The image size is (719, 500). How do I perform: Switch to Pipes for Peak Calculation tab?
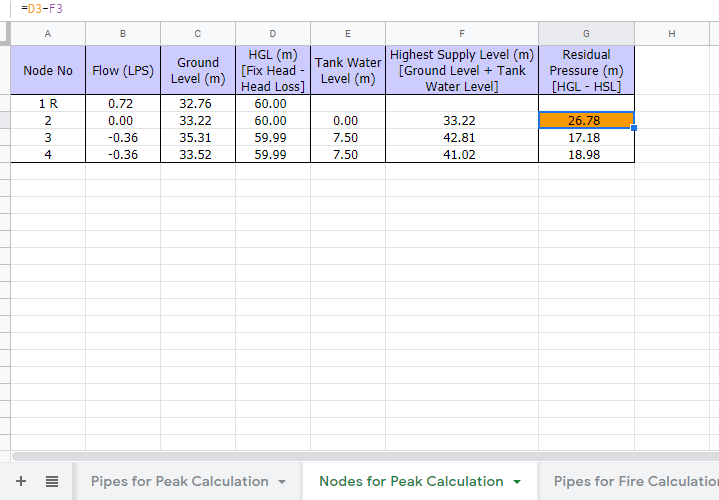coord(180,481)
